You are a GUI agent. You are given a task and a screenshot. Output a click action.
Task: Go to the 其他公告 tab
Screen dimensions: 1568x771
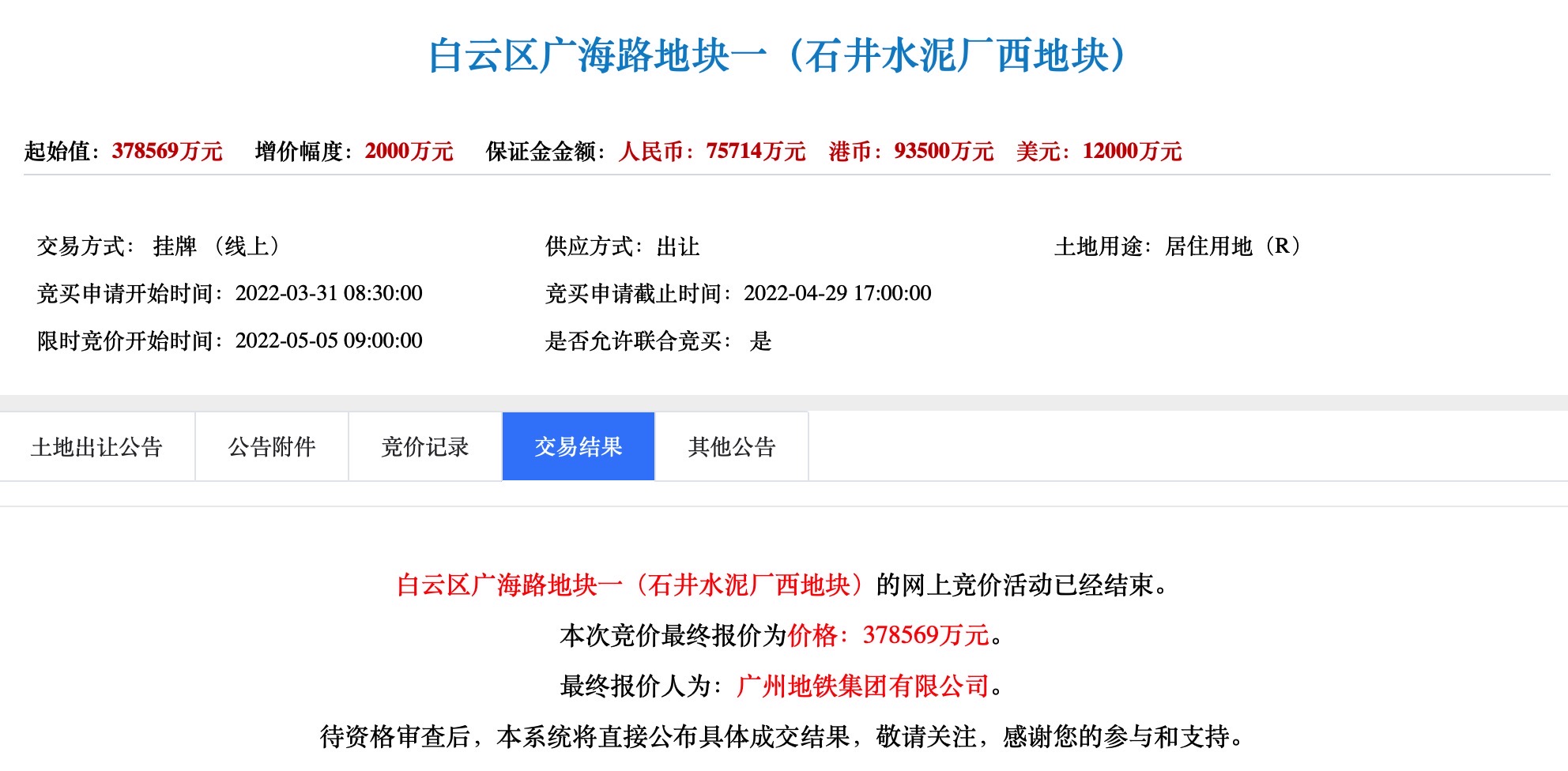pos(732,447)
